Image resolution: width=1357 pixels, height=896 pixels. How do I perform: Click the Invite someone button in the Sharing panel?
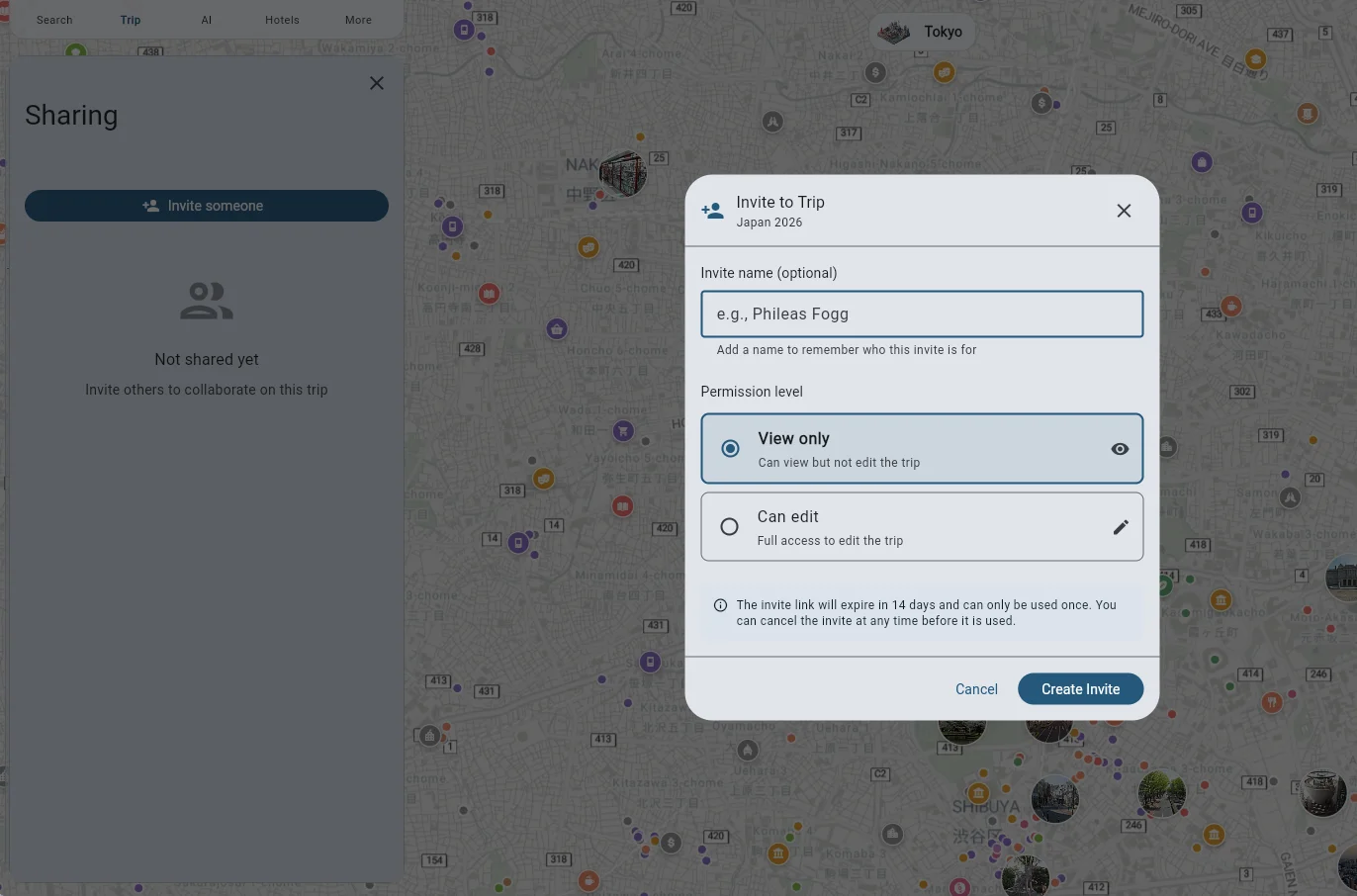pos(206,205)
